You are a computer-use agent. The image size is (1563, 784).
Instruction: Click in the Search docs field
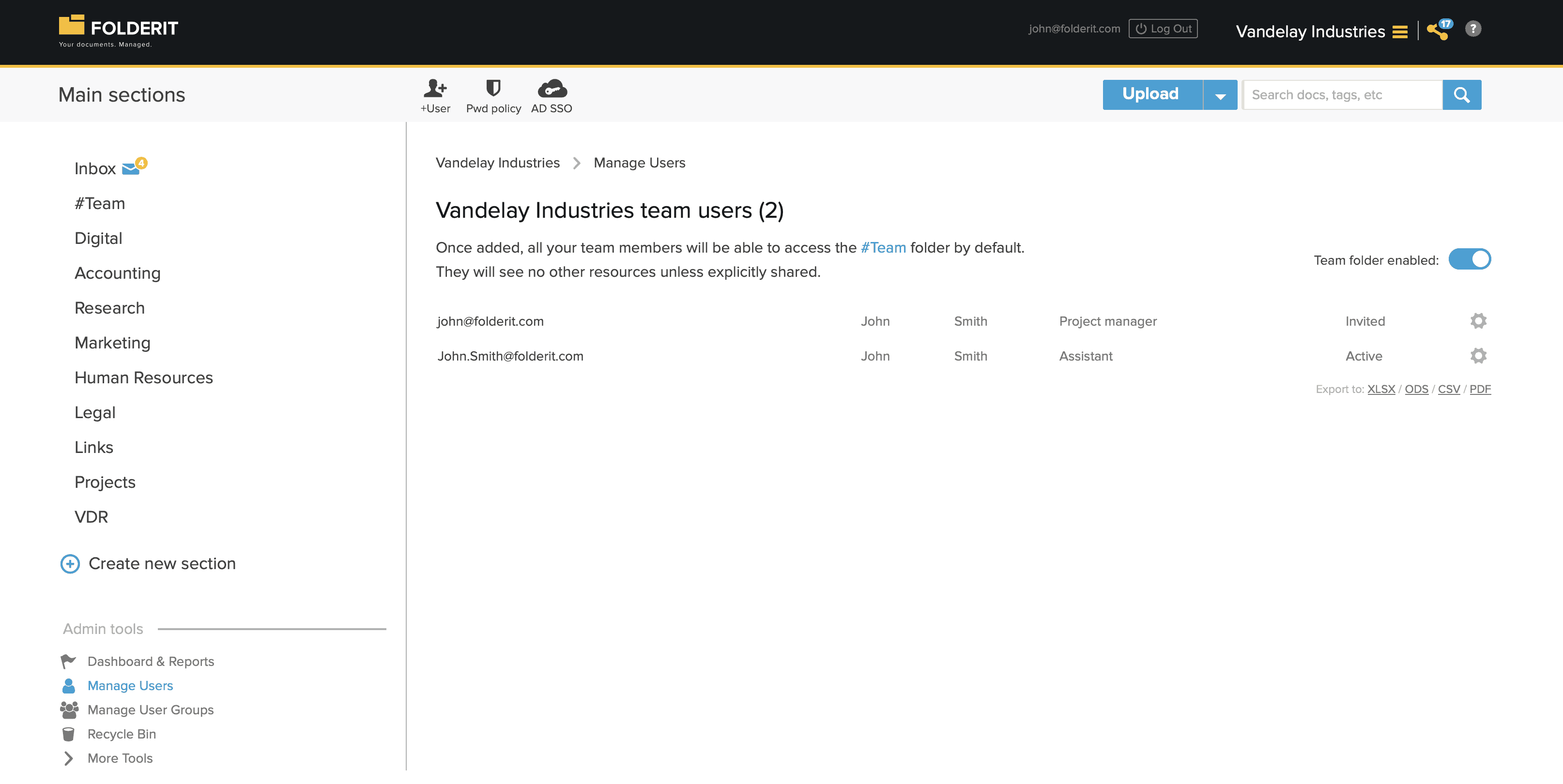tap(1342, 94)
